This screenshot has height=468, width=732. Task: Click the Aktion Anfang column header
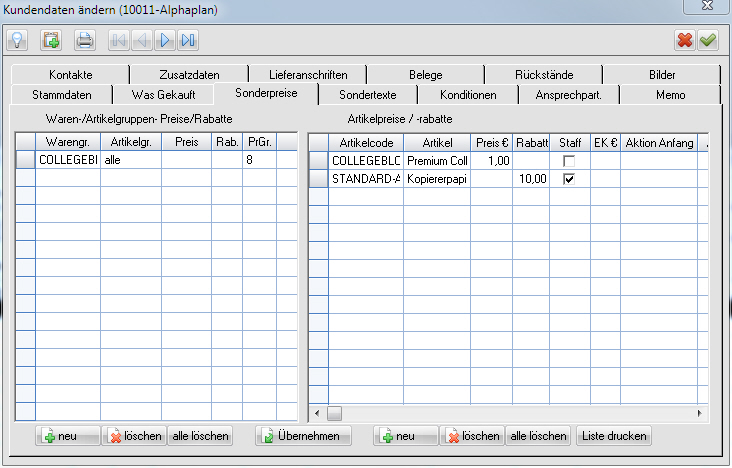659,143
